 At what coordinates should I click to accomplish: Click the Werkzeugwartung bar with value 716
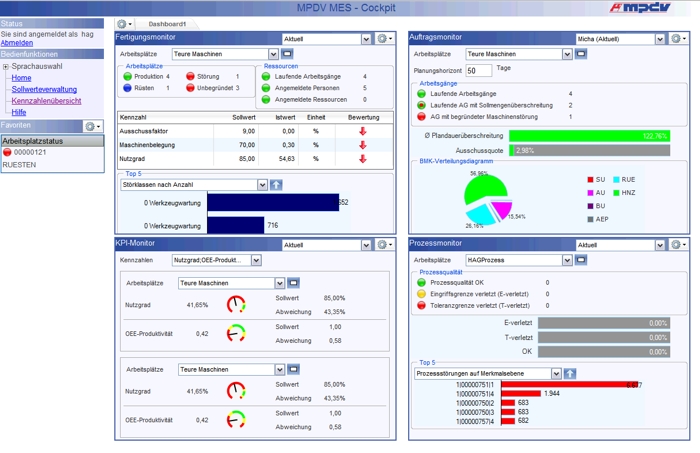(x=236, y=225)
